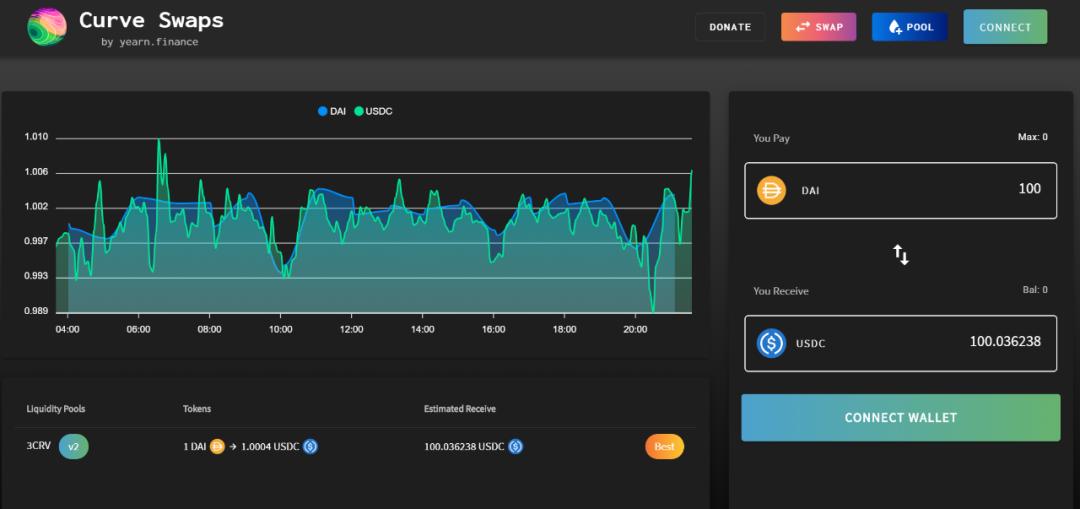The height and width of the screenshot is (509, 1080).
Task: Click the Max: 0 label
Action: 1032,137
